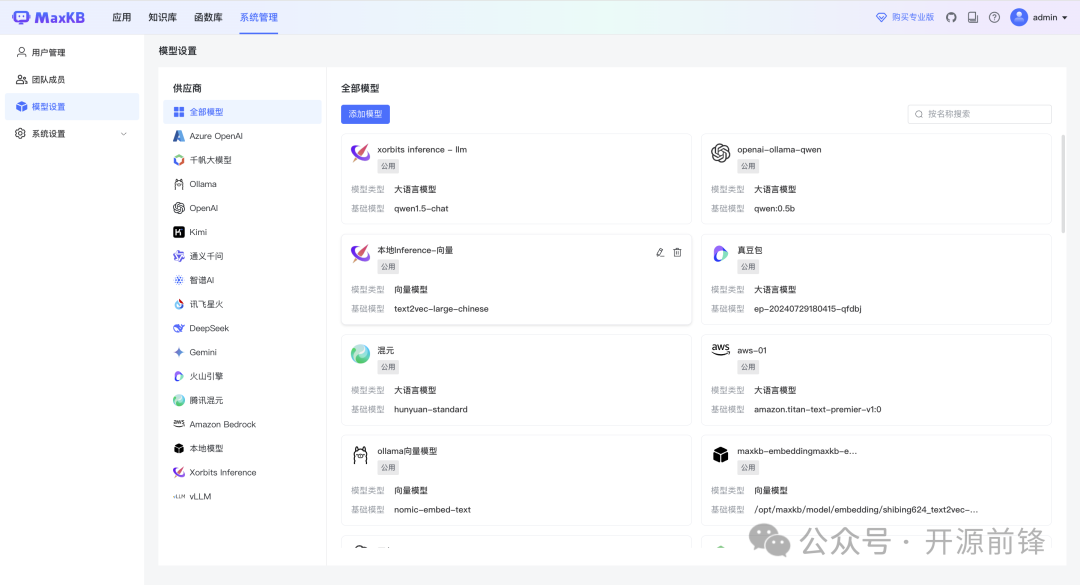The image size is (1080, 585).
Task: Click the openai-ollama-qwen model icon
Action: point(720,153)
